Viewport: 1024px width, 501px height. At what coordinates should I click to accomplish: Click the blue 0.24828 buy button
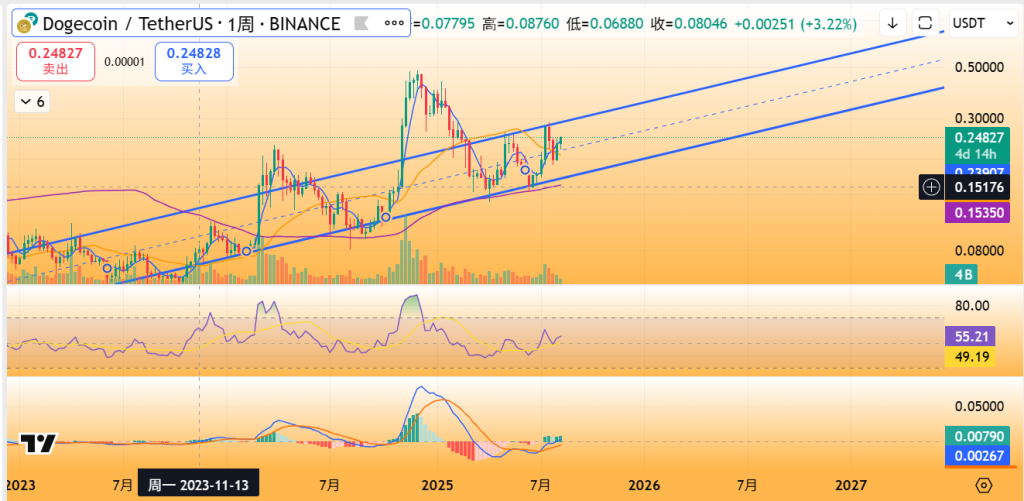pos(194,61)
